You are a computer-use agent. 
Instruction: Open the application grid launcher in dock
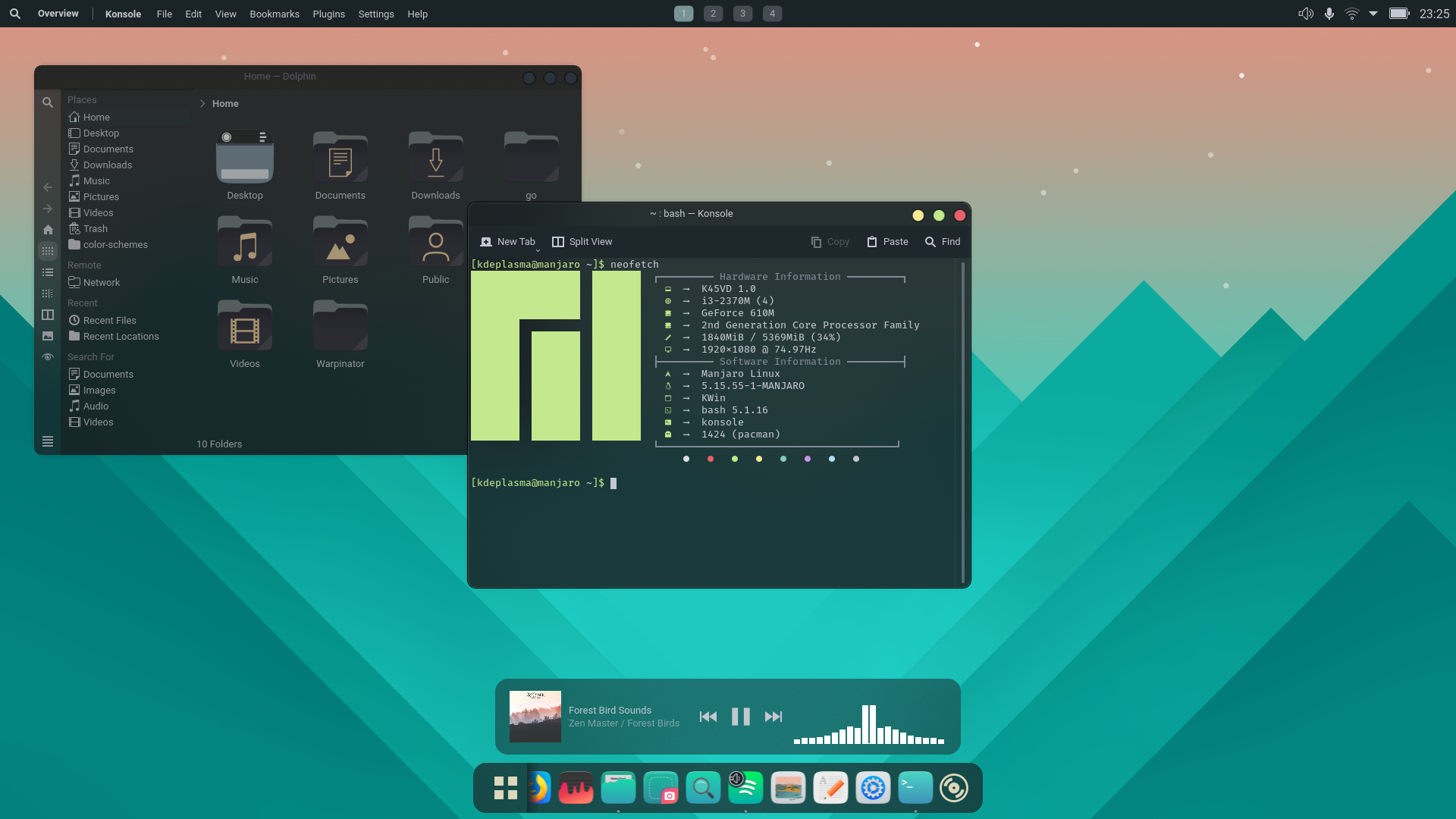pyautogui.click(x=506, y=788)
